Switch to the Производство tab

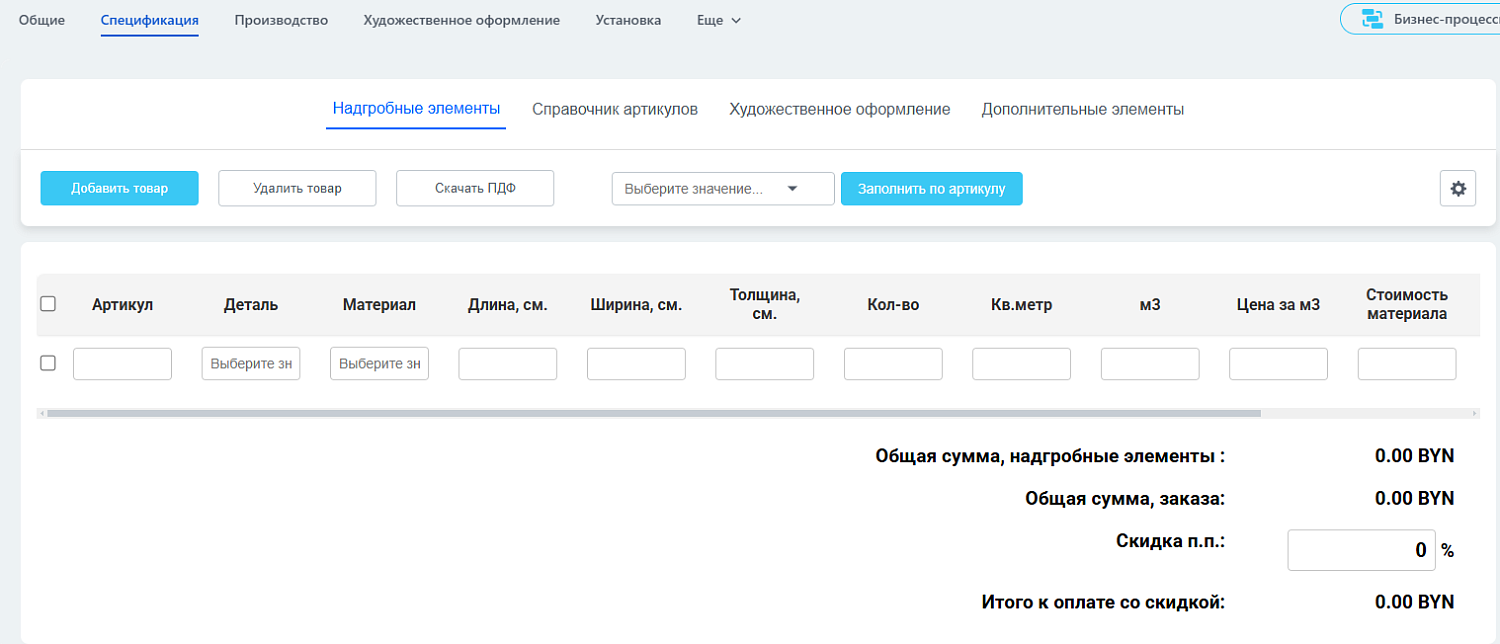click(x=281, y=19)
